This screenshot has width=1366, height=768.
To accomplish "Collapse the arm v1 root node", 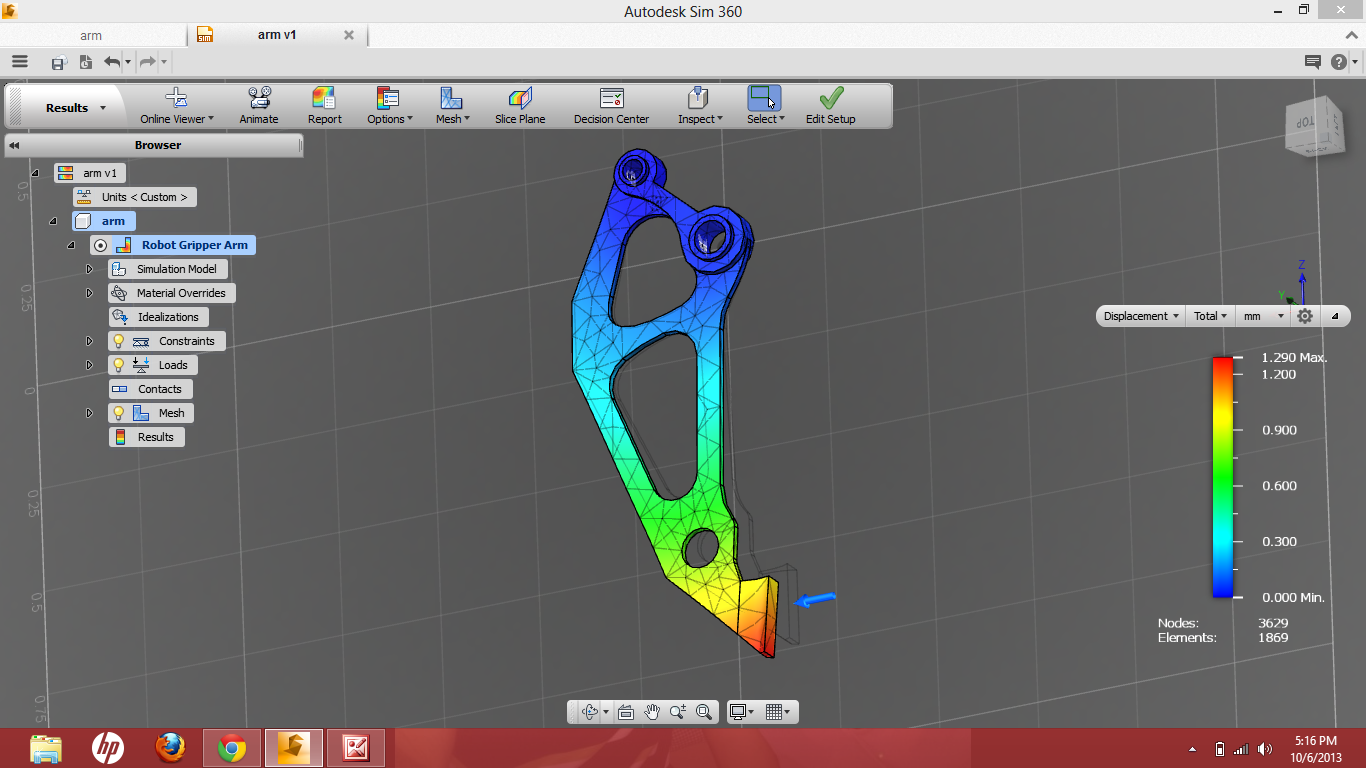I will tap(35, 173).
